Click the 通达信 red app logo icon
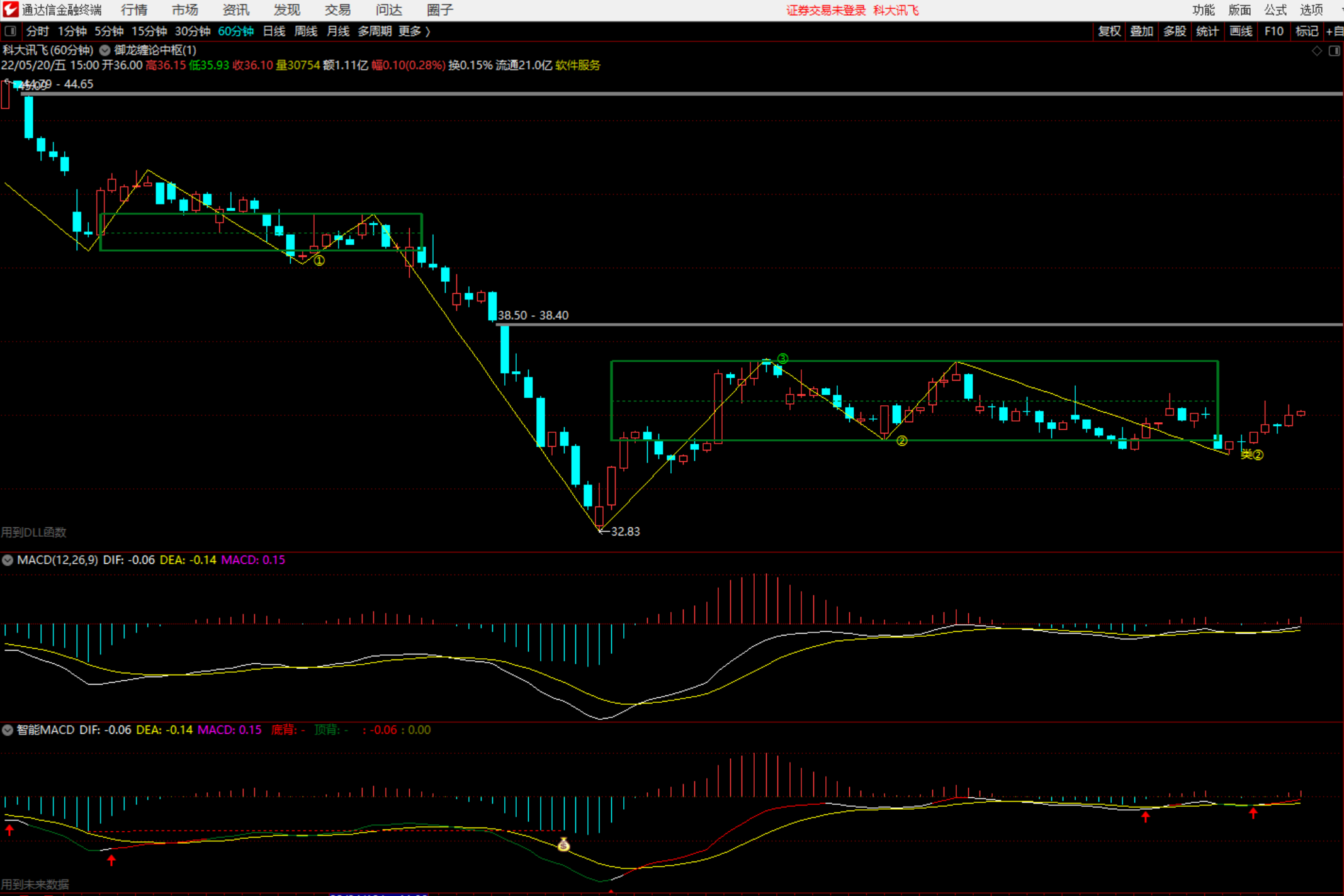Viewport: 1344px width, 896px height. click(x=10, y=9)
